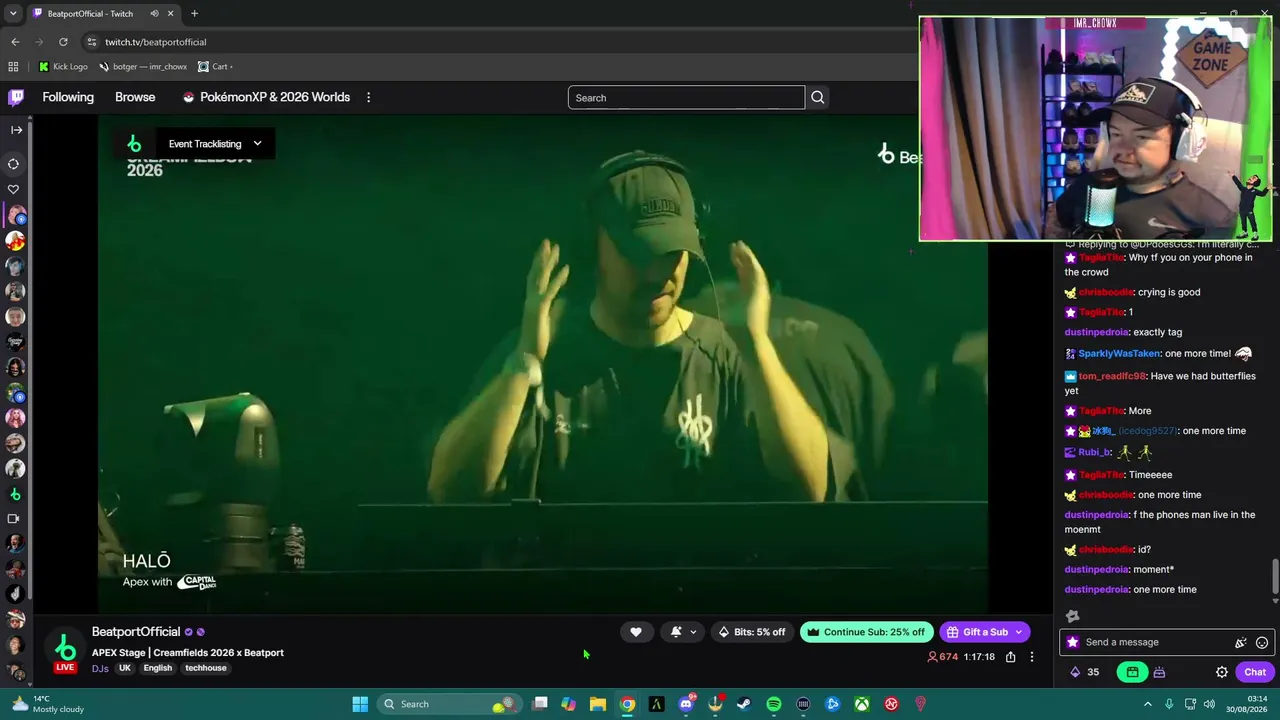Select the techhouse tag
The width and height of the screenshot is (1280, 720).
pyautogui.click(x=206, y=668)
